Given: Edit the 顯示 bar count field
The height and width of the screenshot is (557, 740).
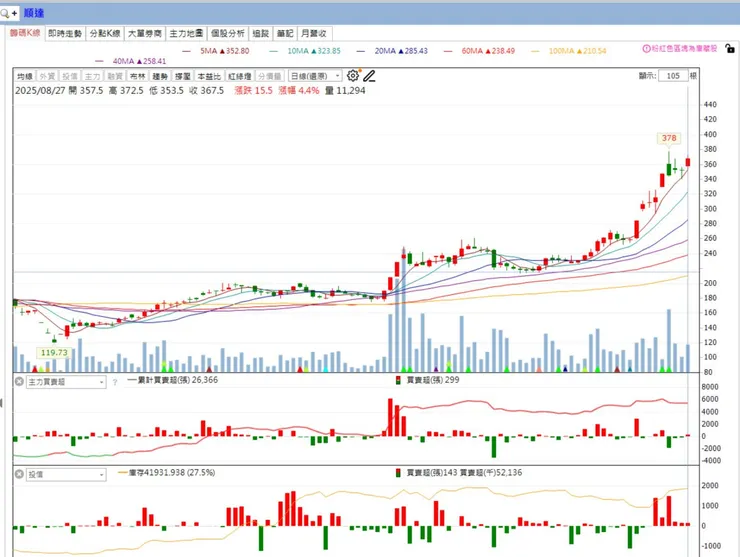Looking at the screenshot, I should (x=673, y=76).
